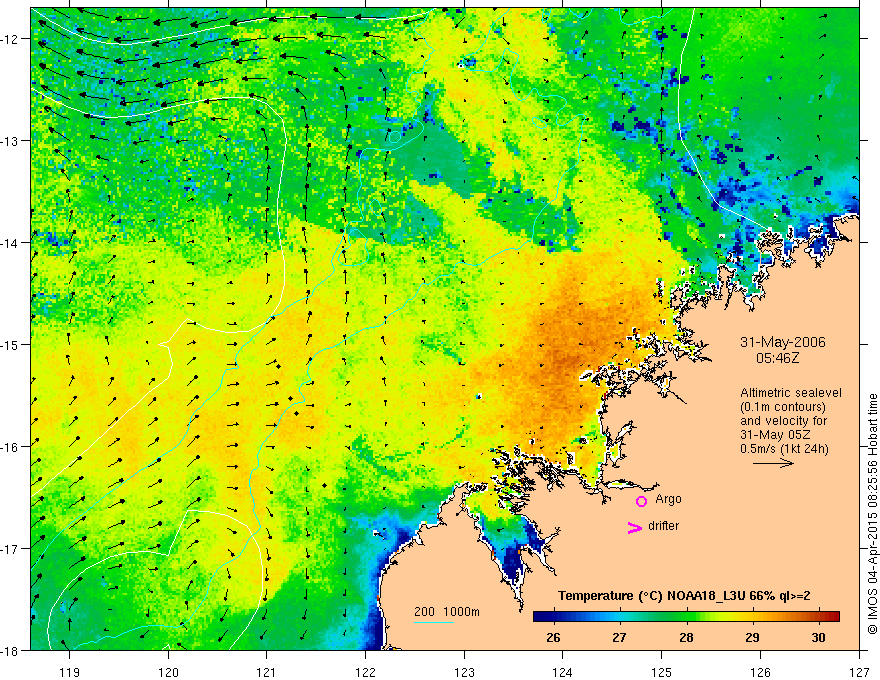Screen dimensions: 880x680
Task: Click the latitude axis label "-16"
Action: tap(11, 447)
